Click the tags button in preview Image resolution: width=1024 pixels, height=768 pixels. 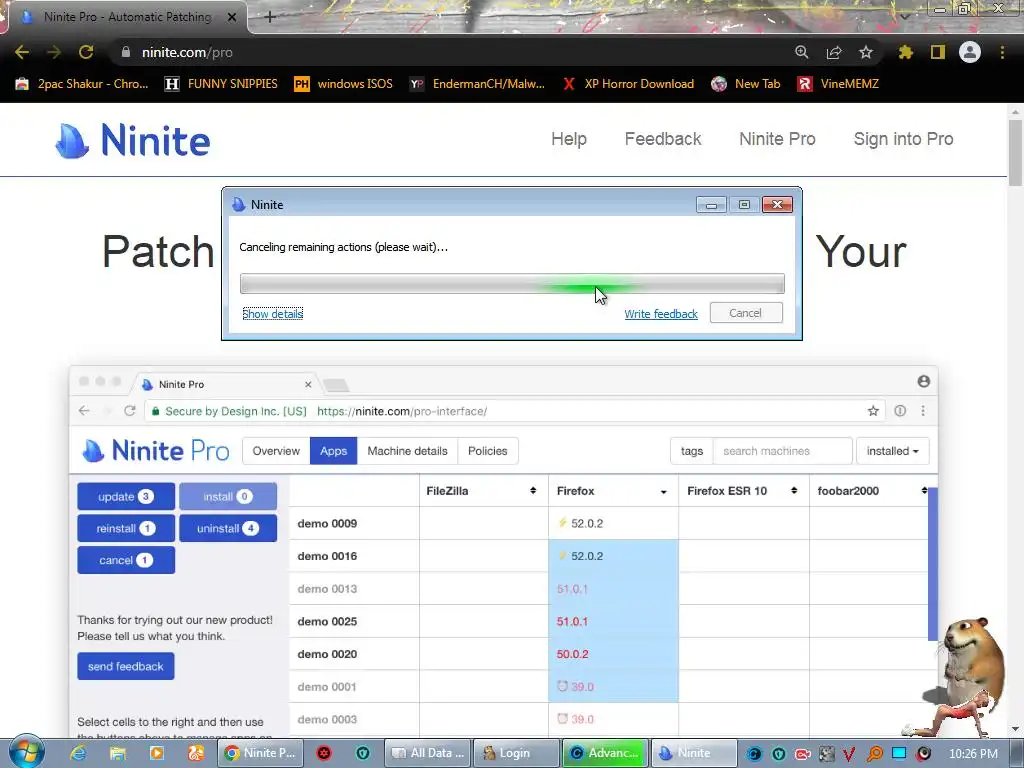(x=692, y=451)
